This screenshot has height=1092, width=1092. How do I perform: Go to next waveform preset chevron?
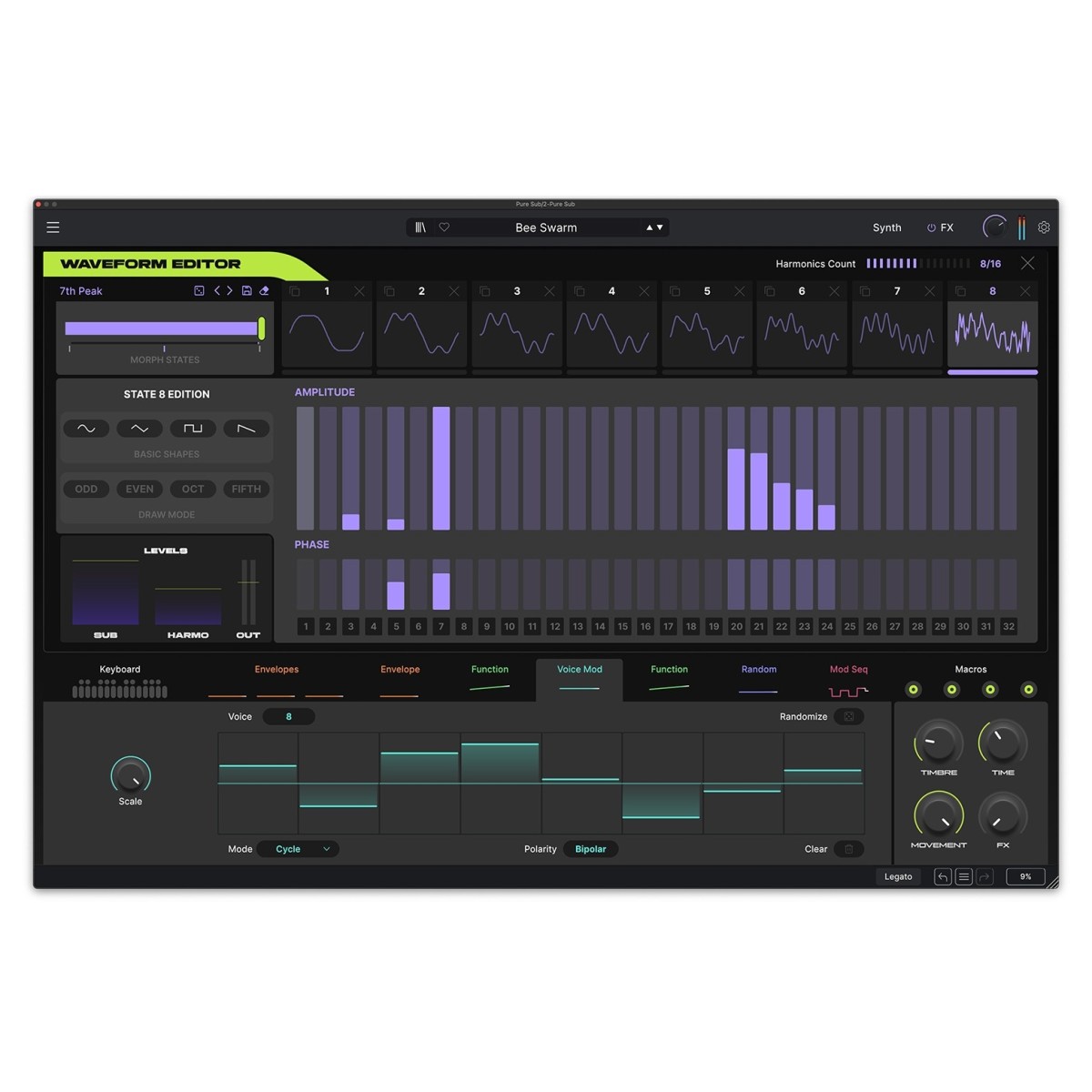click(229, 291)
